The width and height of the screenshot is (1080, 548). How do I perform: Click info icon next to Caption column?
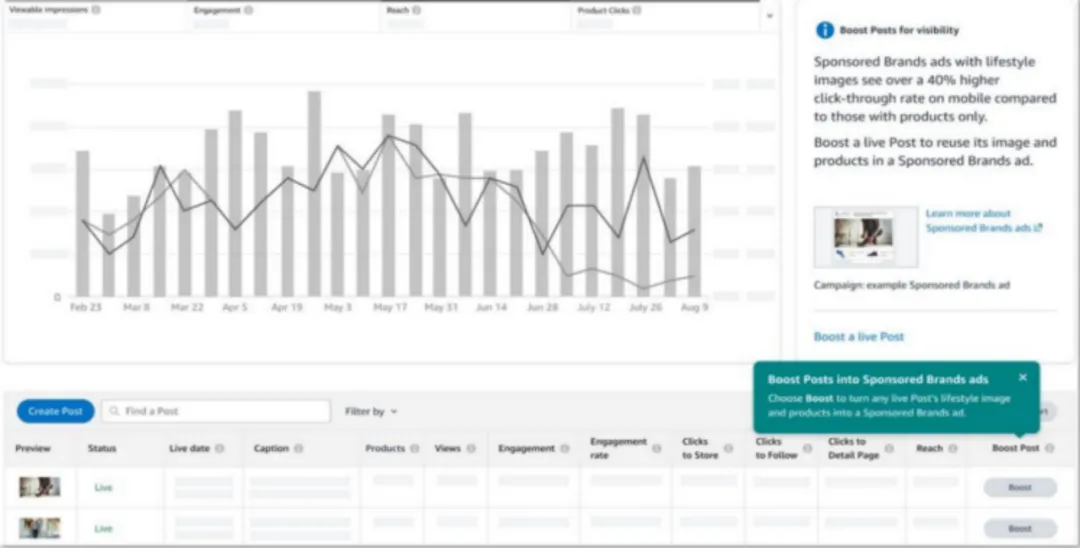[x=299, y=448]
